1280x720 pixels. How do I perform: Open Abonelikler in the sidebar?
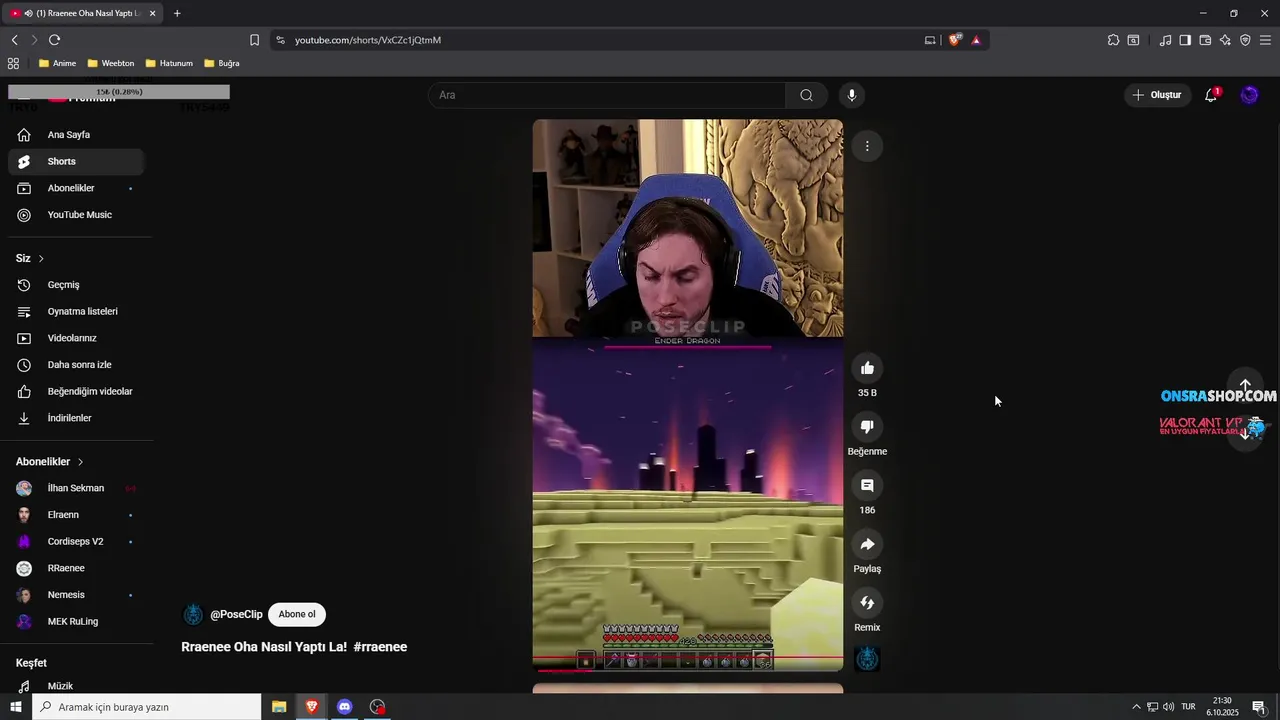point(76,188)
